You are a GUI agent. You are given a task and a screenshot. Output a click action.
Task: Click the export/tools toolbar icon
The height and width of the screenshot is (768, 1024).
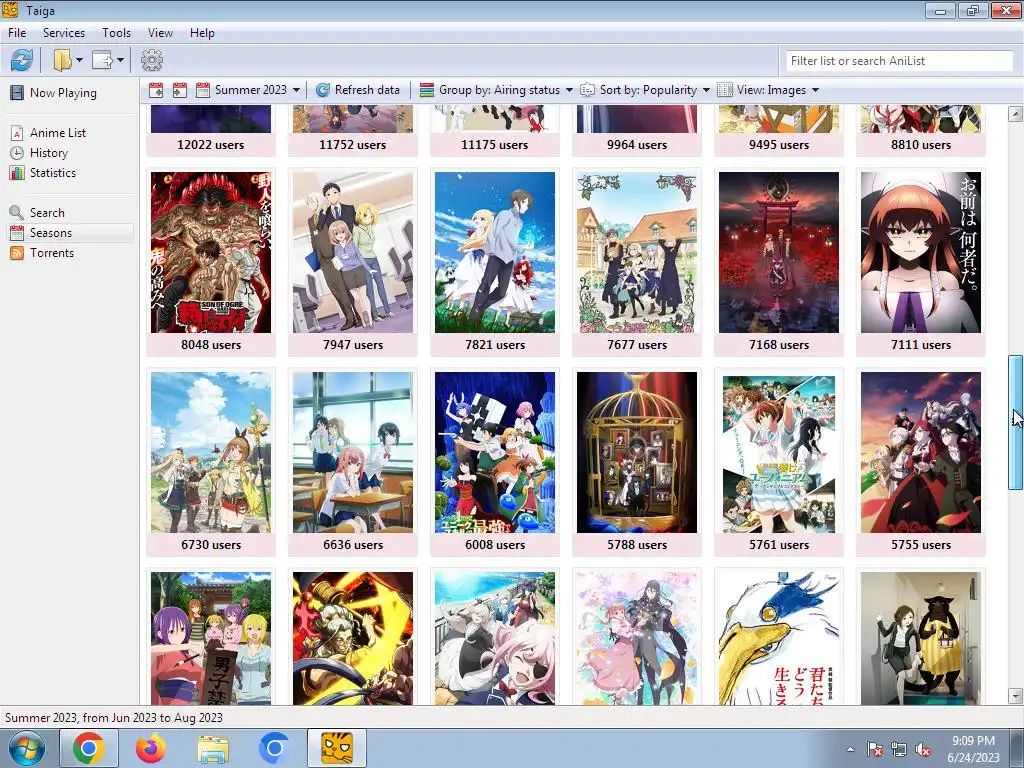pyautogui.click(x=102, y=61)
